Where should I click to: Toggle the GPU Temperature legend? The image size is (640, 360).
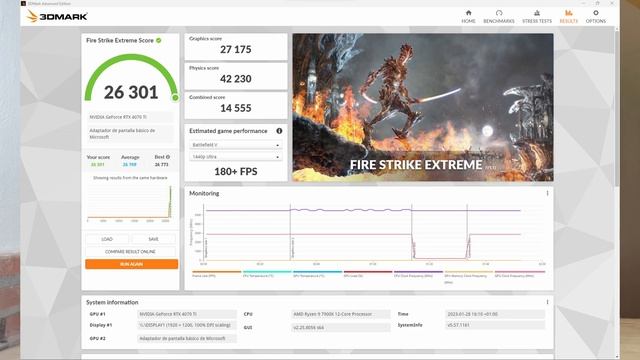click(317, 274)
